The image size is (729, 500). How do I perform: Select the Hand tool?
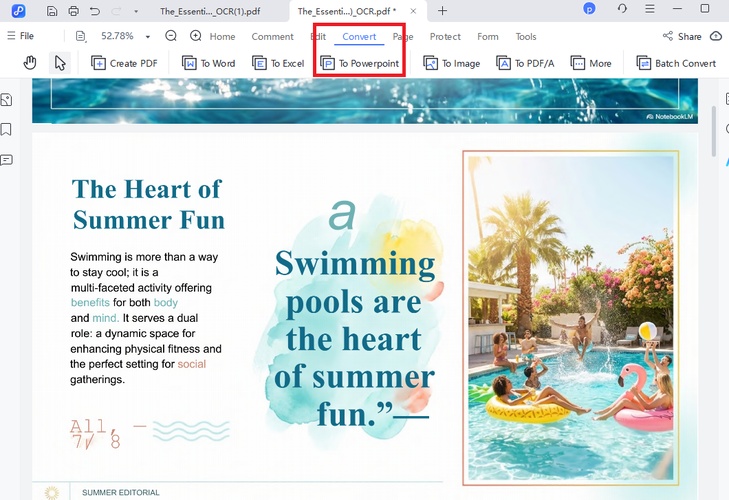point(30,63)
